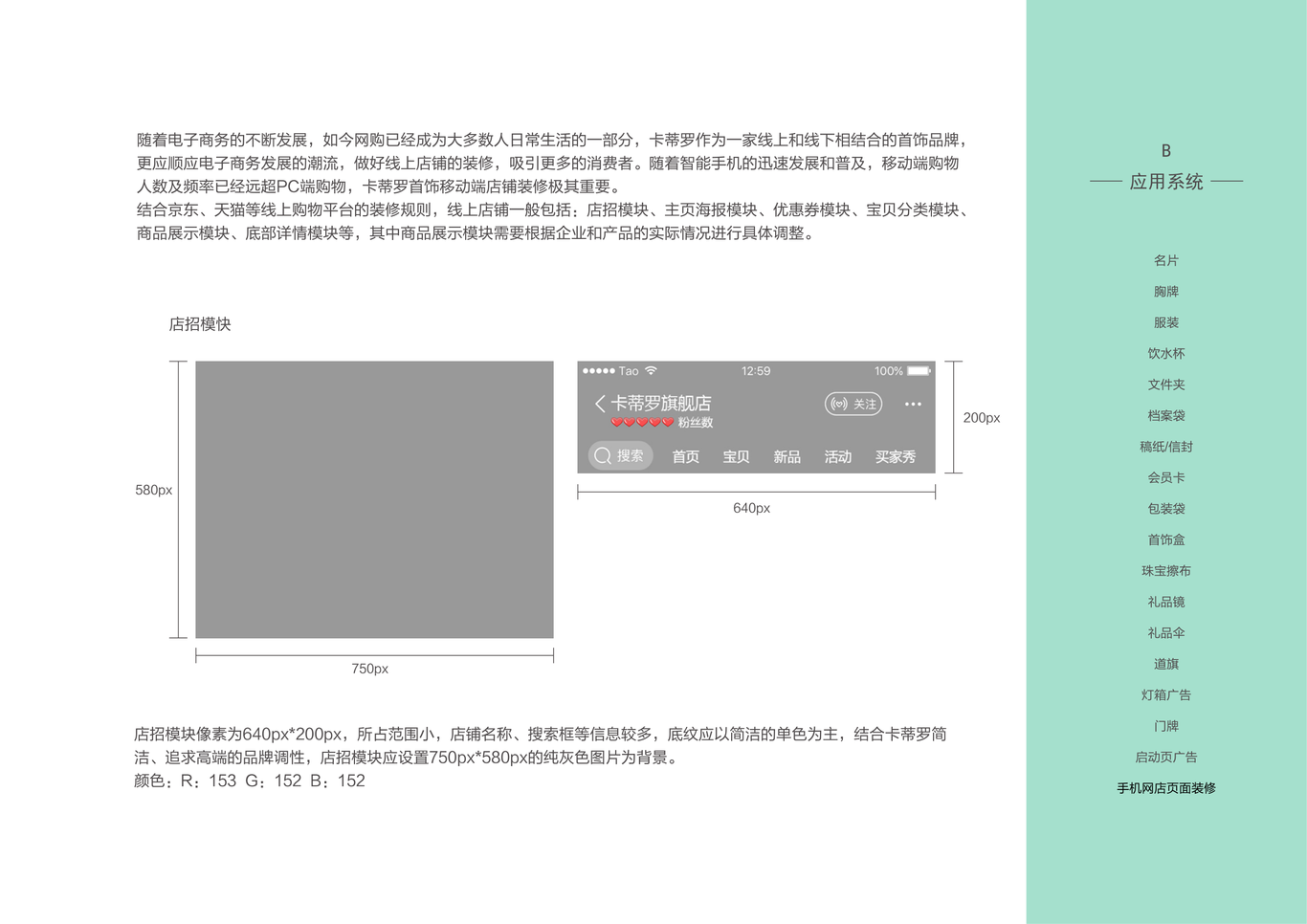Select 文件夹 in the sidebar list
Image resolution: width=1307 pixels, height=924 pixels.
click(1166, 385)
